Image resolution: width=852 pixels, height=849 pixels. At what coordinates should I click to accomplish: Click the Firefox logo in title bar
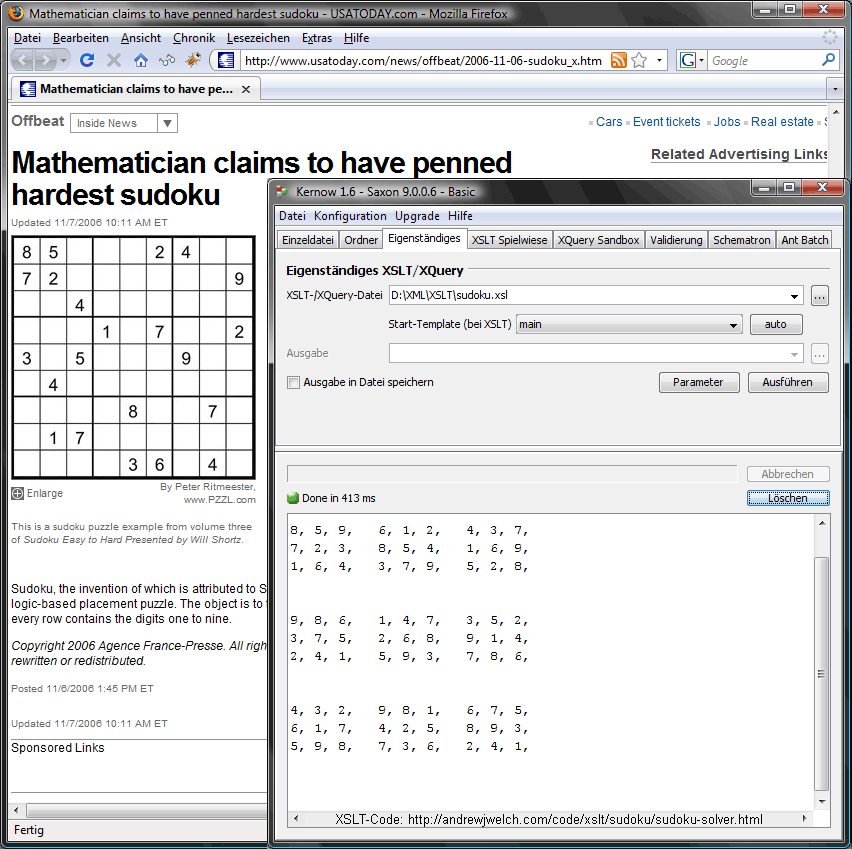[16, 13]
